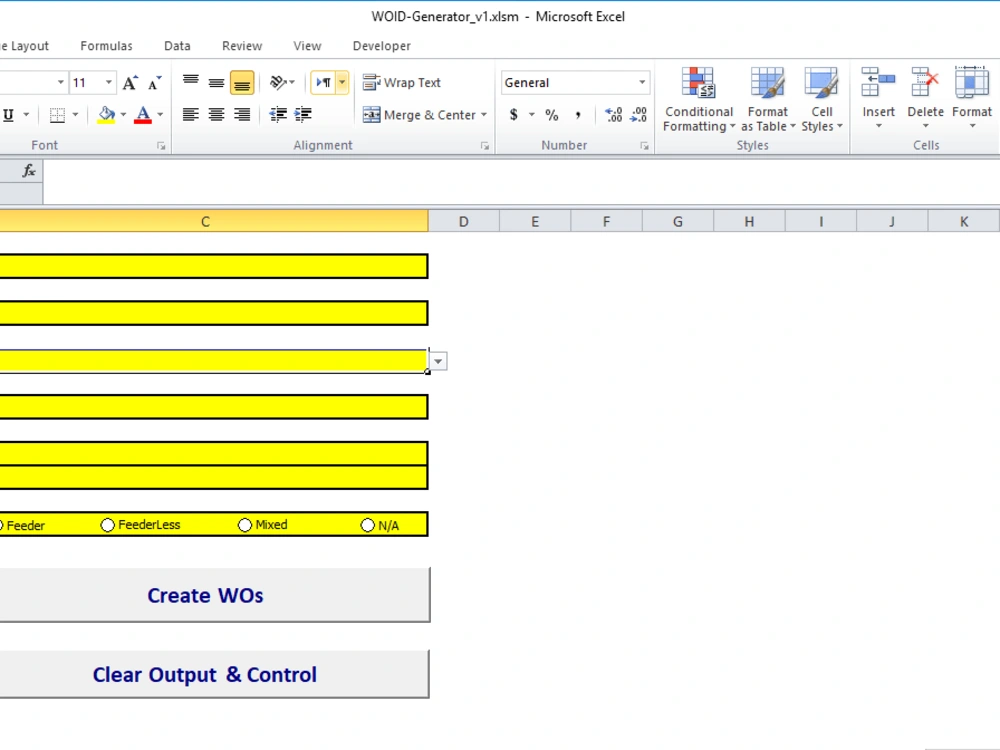Screen dimensions: 1000x750
Task: Open the Number Format dropdown showing General
Action: 639,82
